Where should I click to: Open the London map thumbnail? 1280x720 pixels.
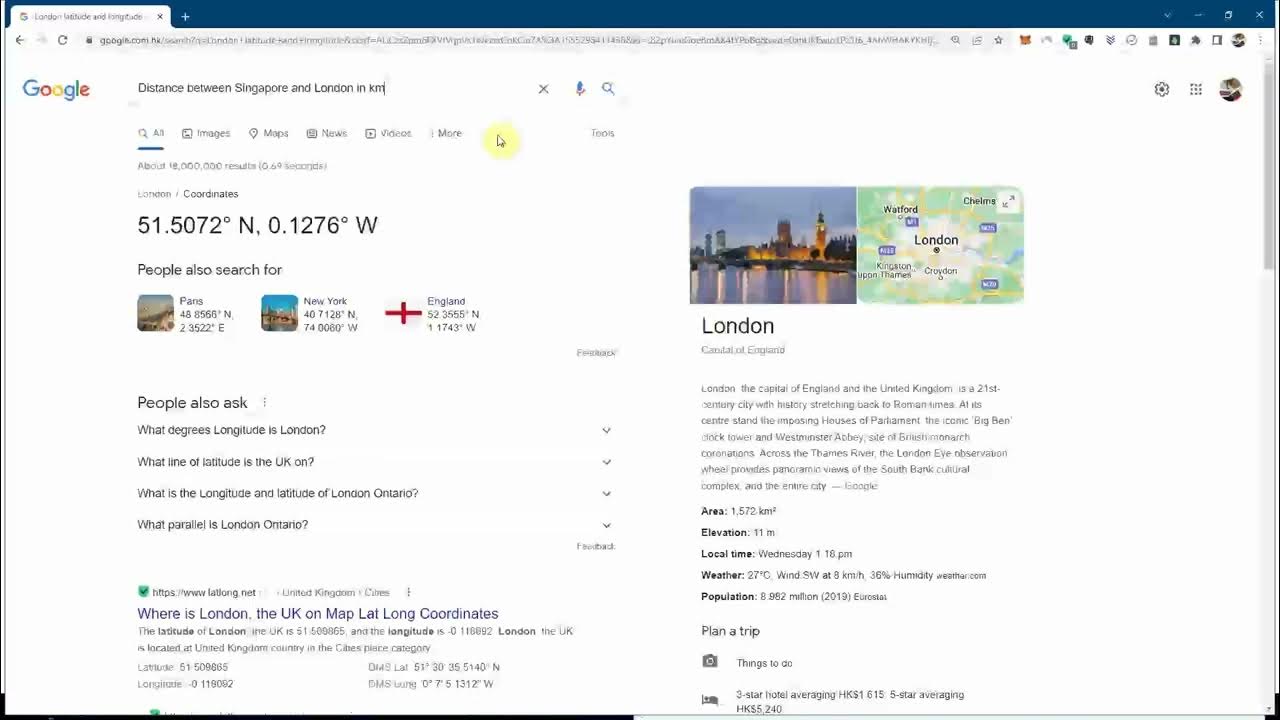pyautogui.click(x=940, y=245)
